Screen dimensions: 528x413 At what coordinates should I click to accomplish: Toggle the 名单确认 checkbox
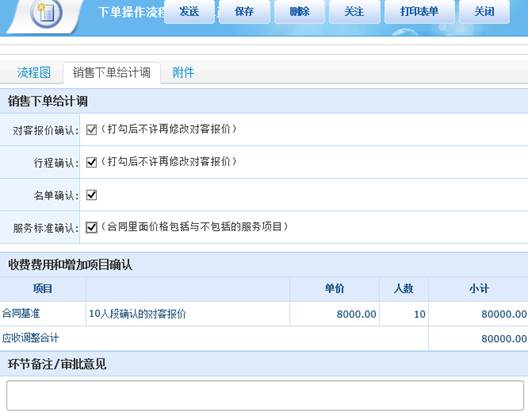[91, 195]
